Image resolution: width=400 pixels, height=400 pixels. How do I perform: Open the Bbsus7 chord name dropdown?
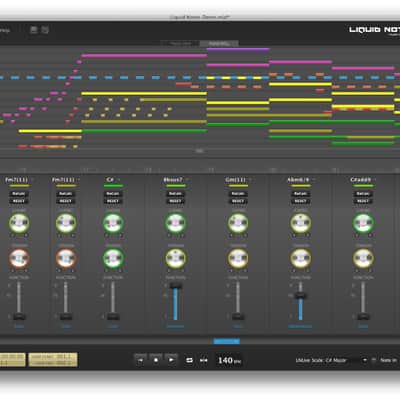tap(187, 180)
